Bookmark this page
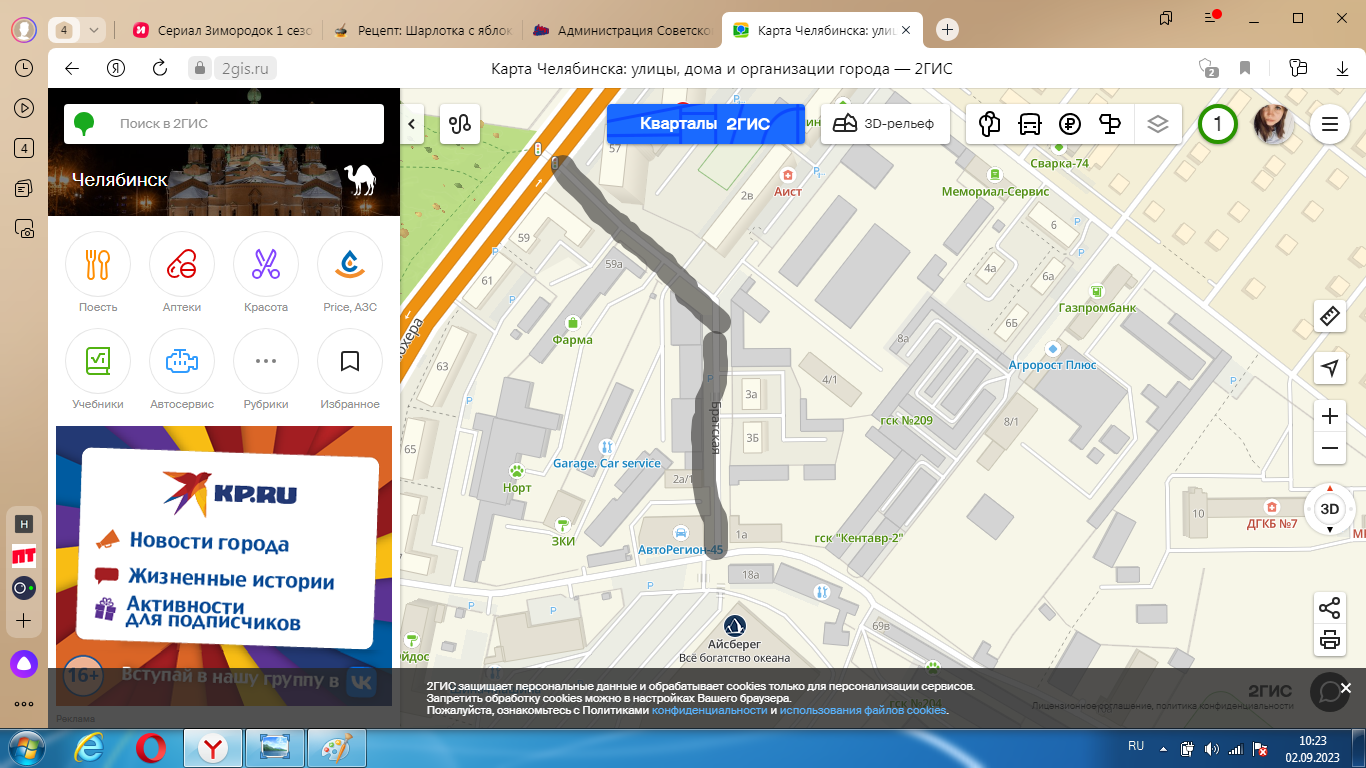The image size is (1366, 768). (1245, 68)
